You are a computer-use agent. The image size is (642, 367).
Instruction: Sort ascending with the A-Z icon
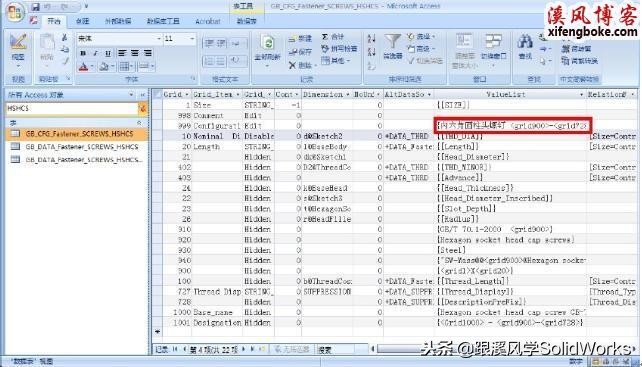tap(371, 39)
